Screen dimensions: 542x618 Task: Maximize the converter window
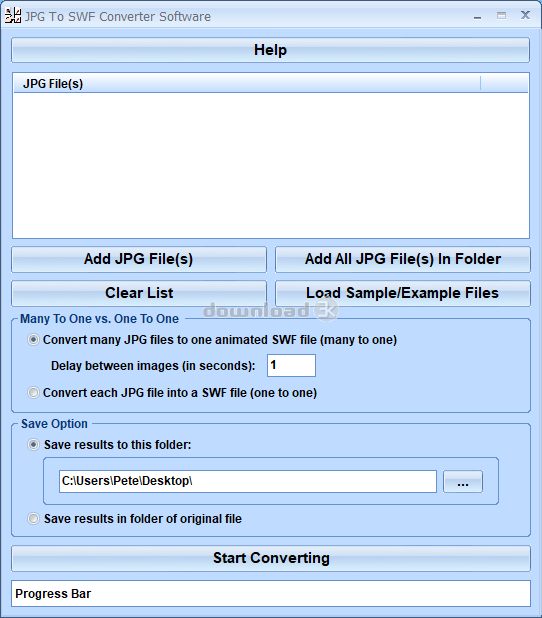point(501,16)
